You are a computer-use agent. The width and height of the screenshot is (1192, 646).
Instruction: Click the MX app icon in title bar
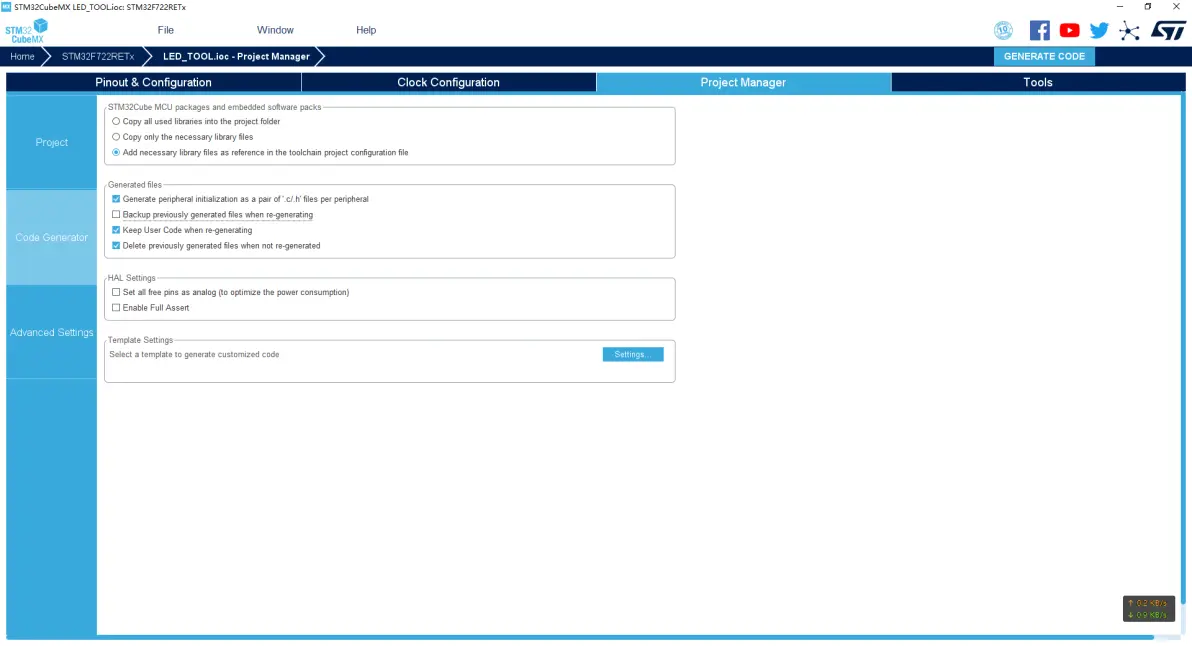(6, 7)
